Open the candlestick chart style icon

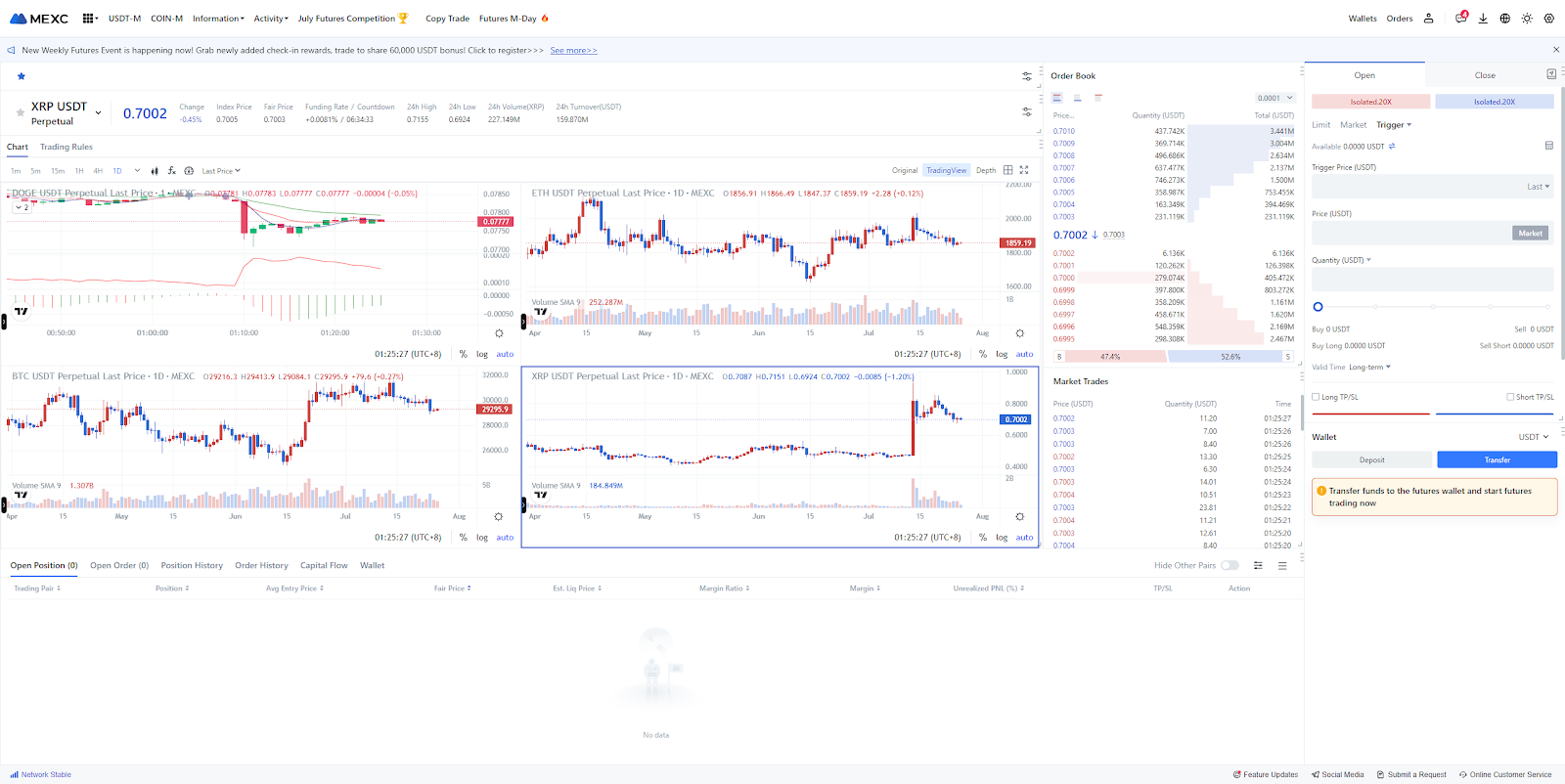[x=155, y=171]
